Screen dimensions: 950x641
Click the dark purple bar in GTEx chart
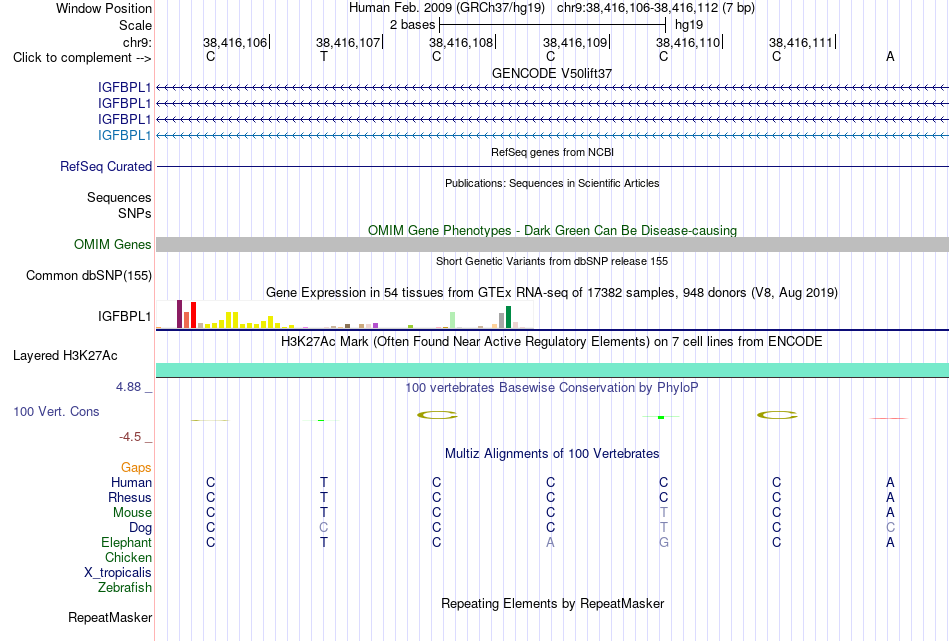pos(179,314)
